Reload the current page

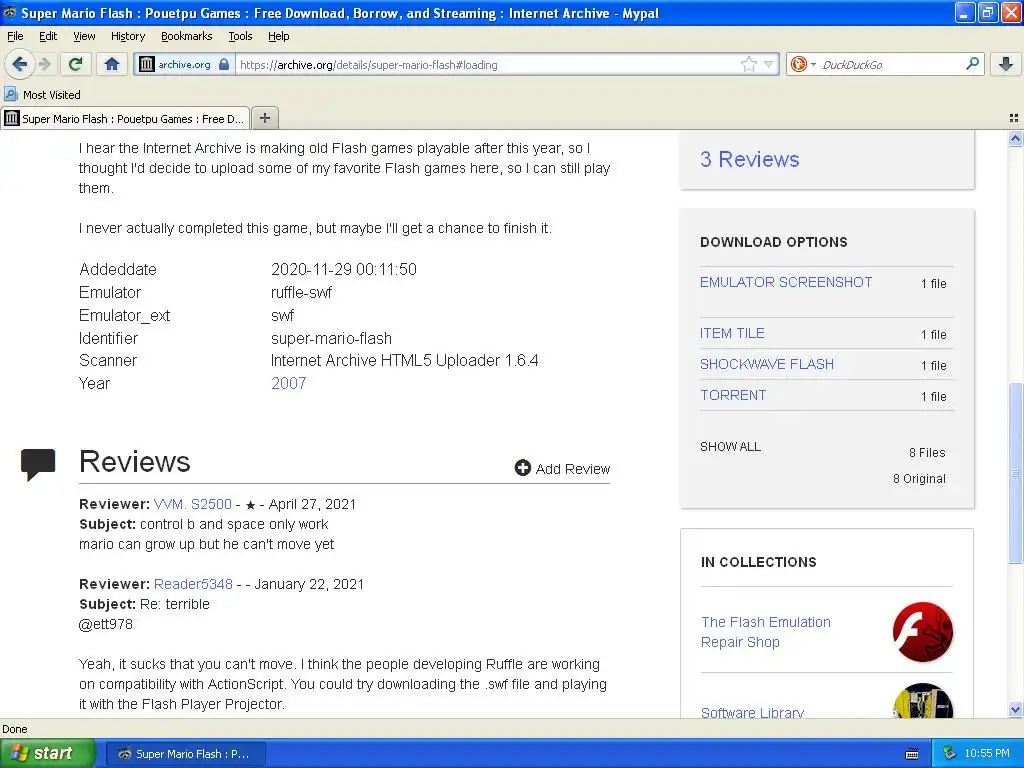pyautogui.click(x=76, y=64)
